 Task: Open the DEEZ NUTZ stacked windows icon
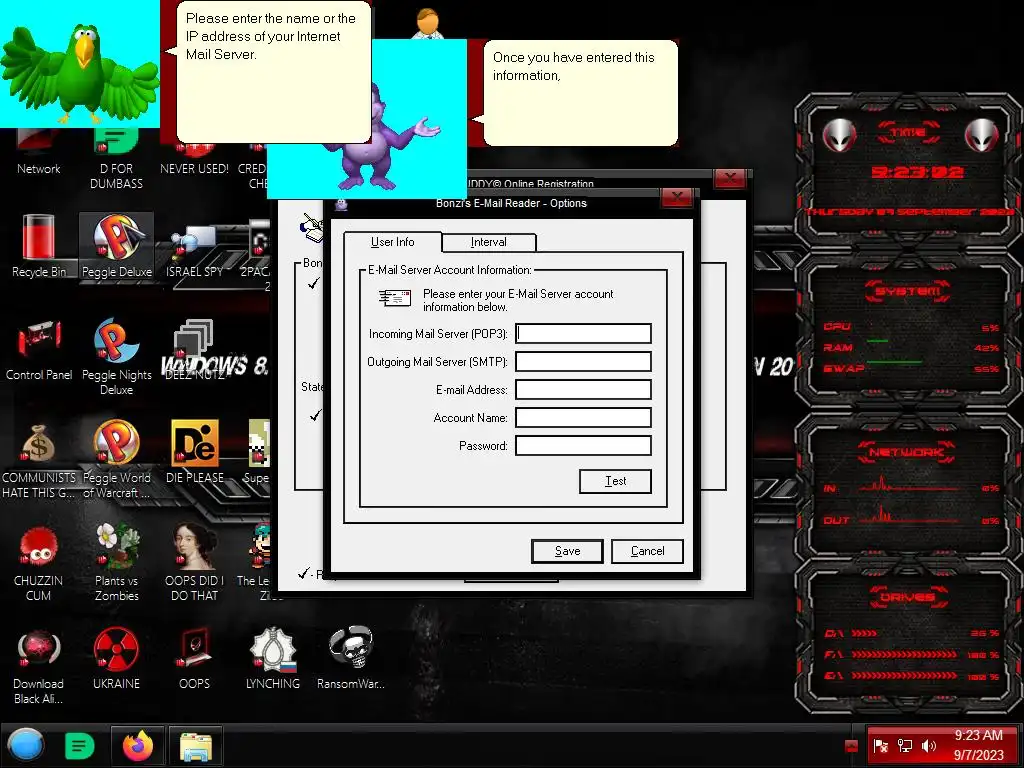(195, 349)
